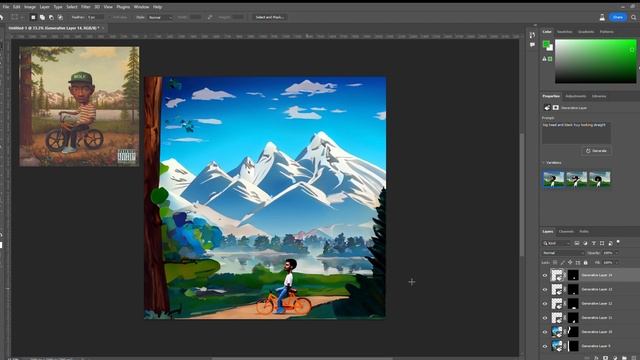Open the Image menu

(x=30, y=7)
